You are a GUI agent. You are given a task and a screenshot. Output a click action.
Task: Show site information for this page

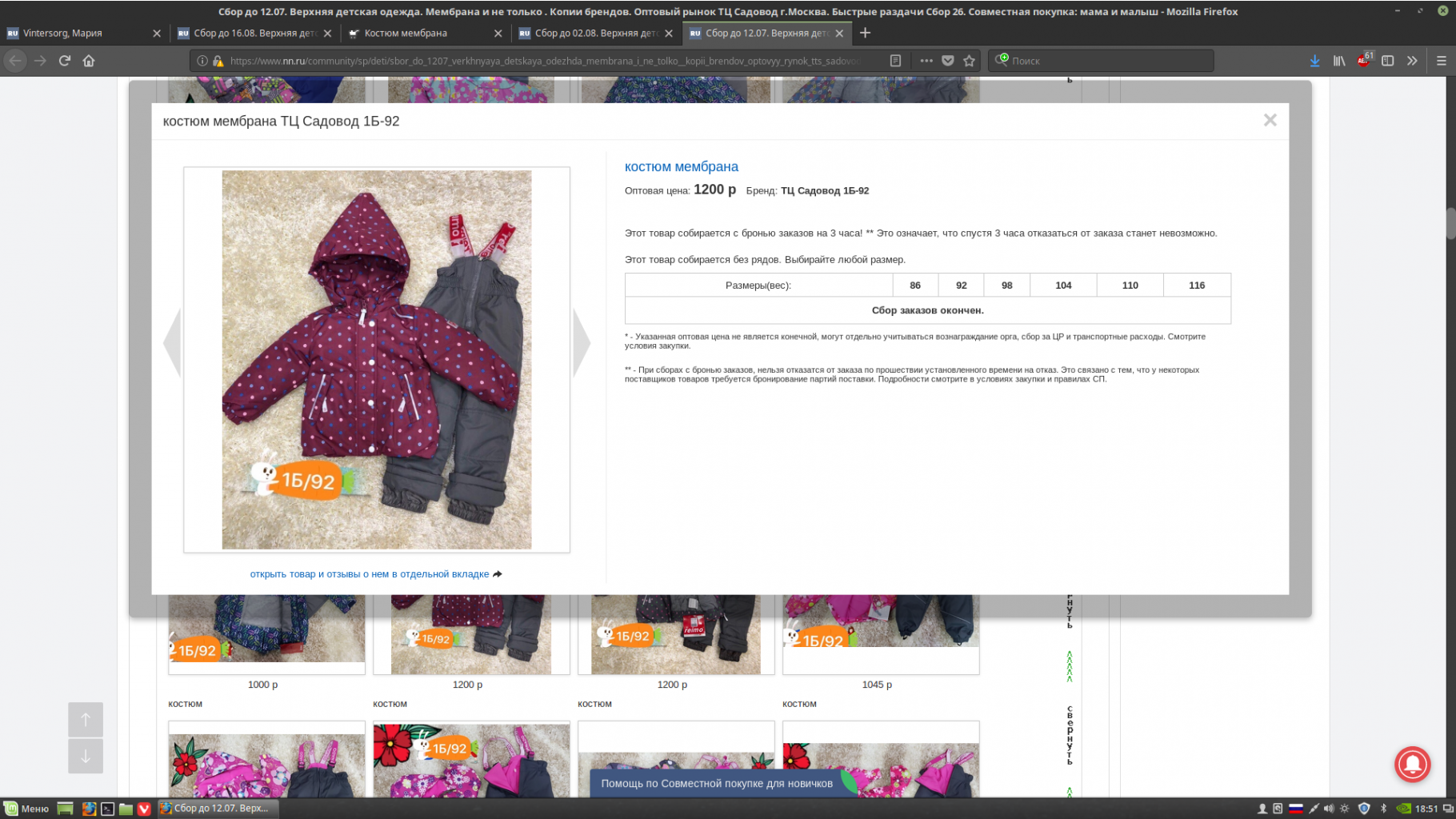[202, 61]
